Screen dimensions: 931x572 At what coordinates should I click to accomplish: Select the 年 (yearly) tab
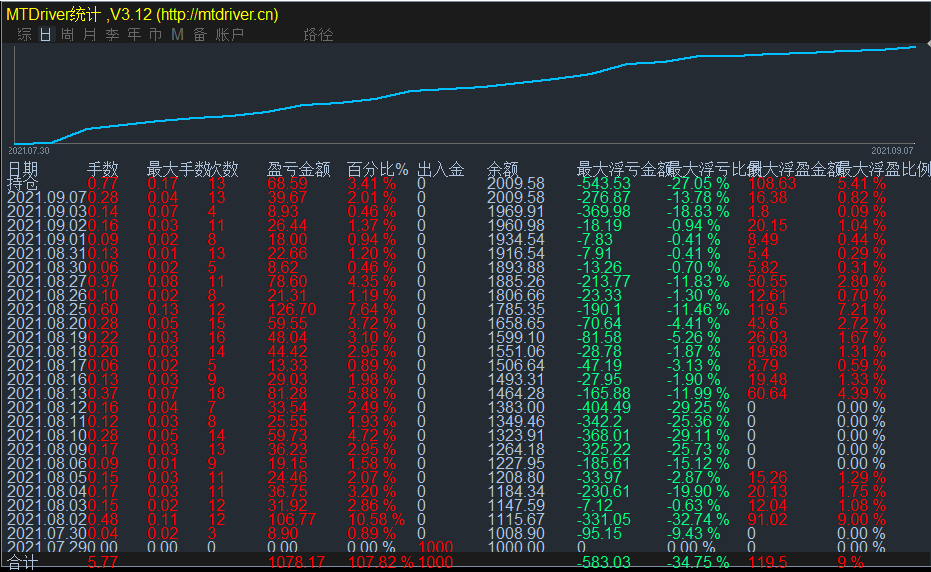point(134,35)
